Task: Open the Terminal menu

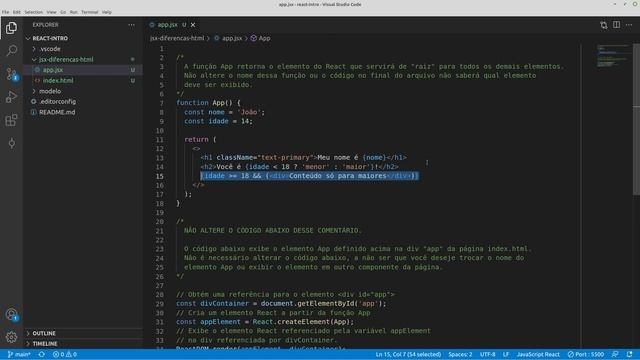Action: (x=90, y=12)
